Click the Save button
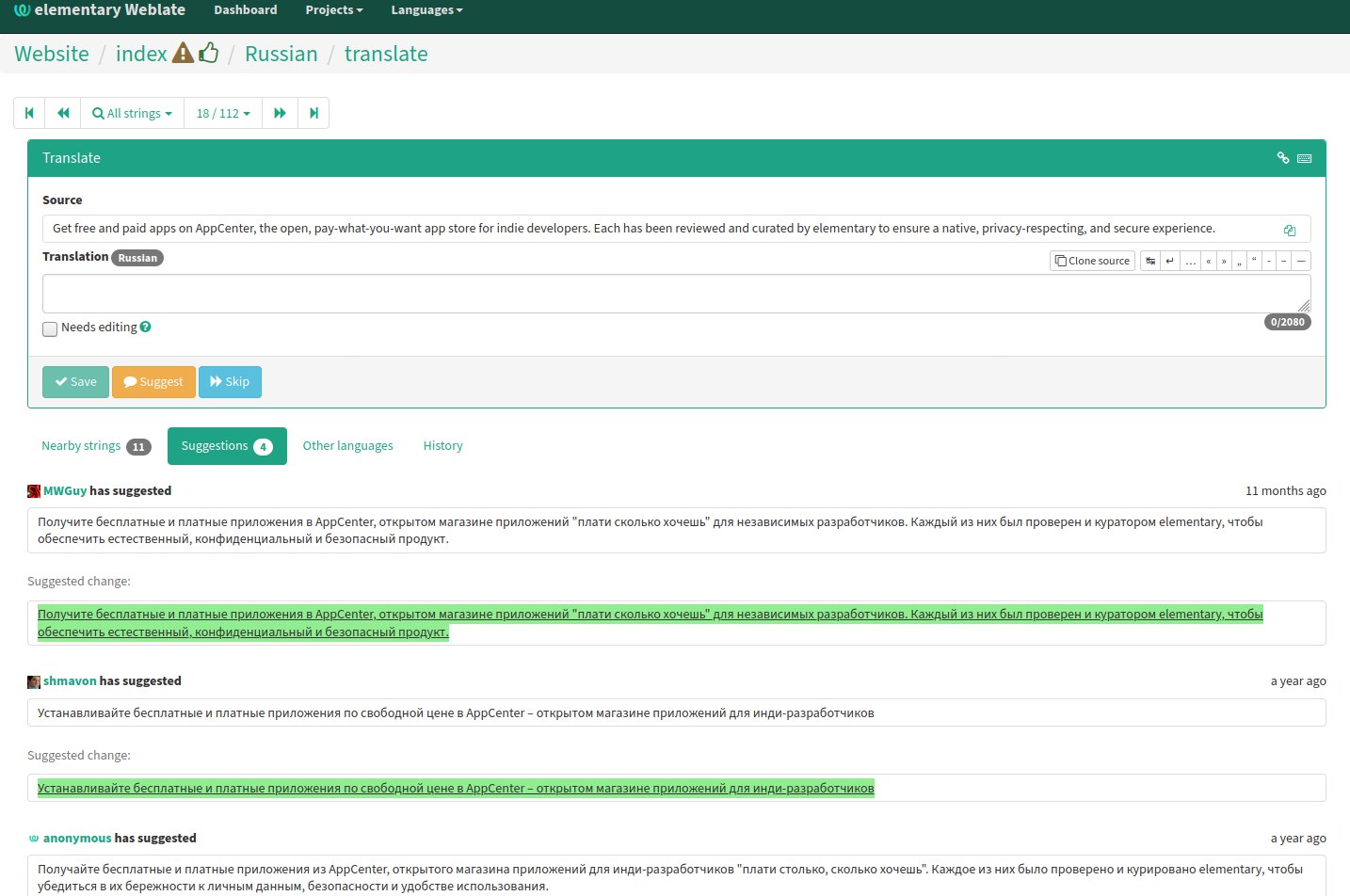Image resolution: width=1350 pixels, height=896 pixels. point(75,382)
